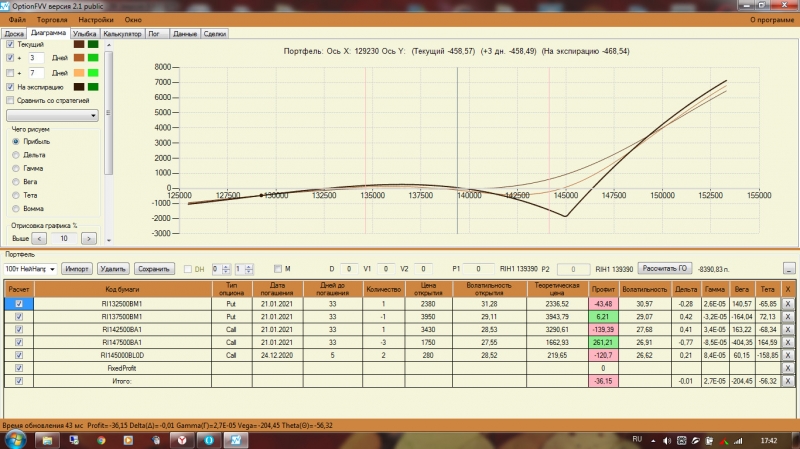The image size is (800, 449).
Task: Click the X button on the Итого row
Action: [788, 381]
